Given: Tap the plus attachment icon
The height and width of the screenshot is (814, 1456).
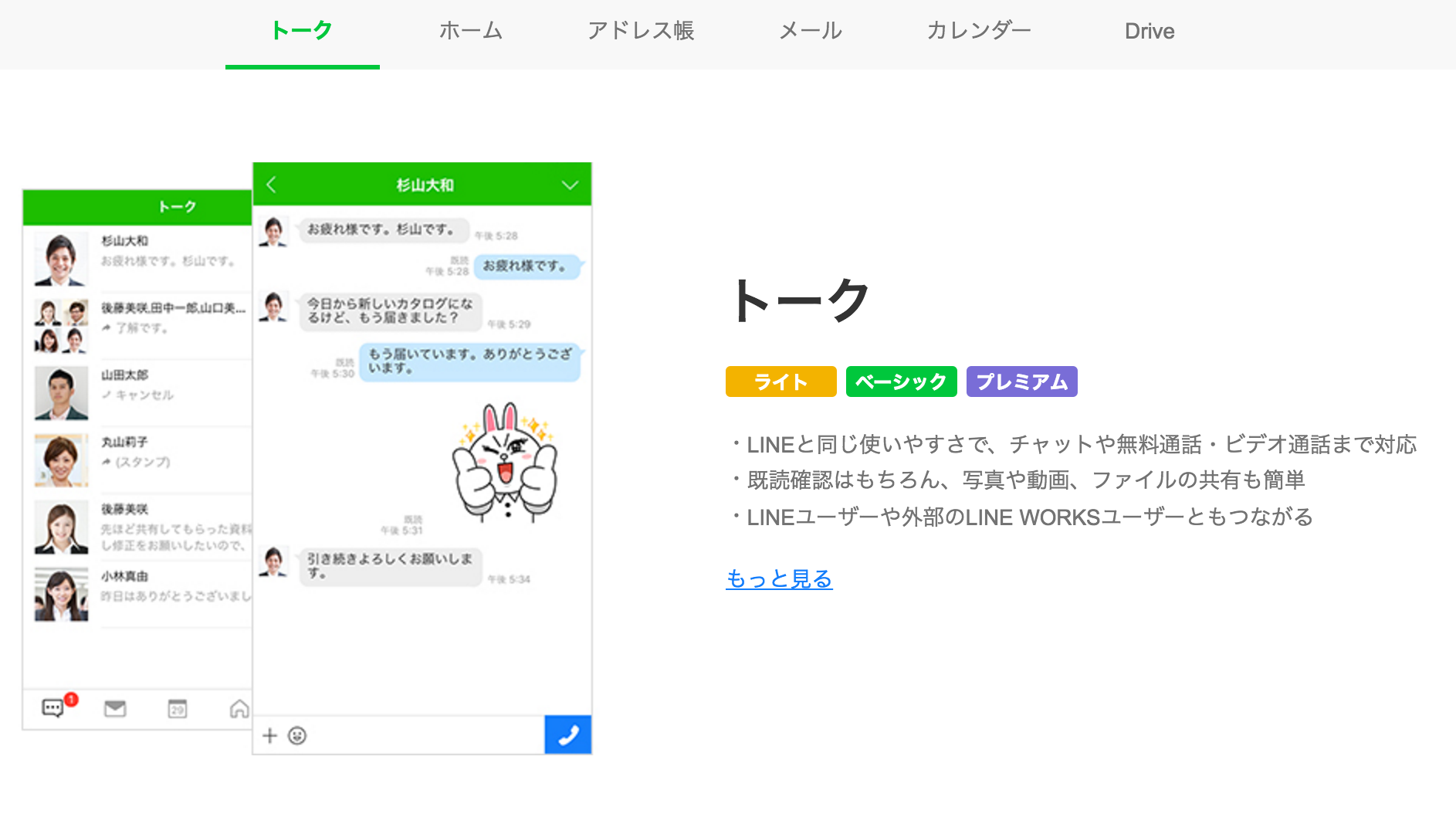Looking at the screenshot, I should (269, 735).
